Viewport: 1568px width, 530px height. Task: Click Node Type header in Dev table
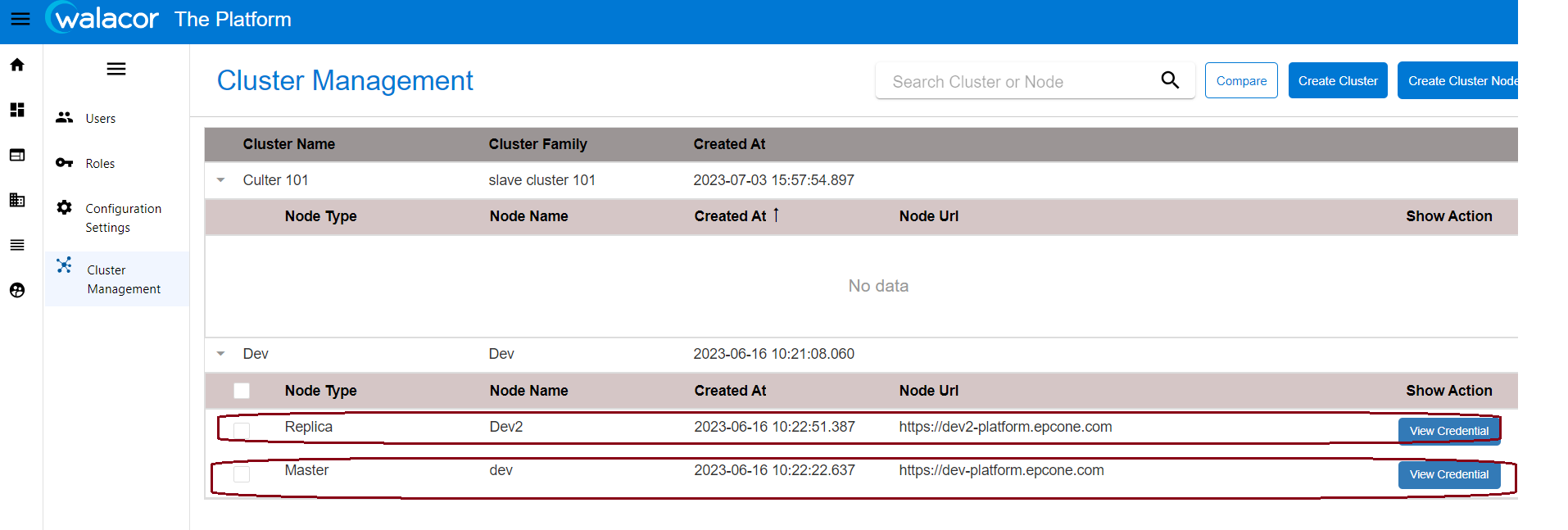click(x=321, y=391)
